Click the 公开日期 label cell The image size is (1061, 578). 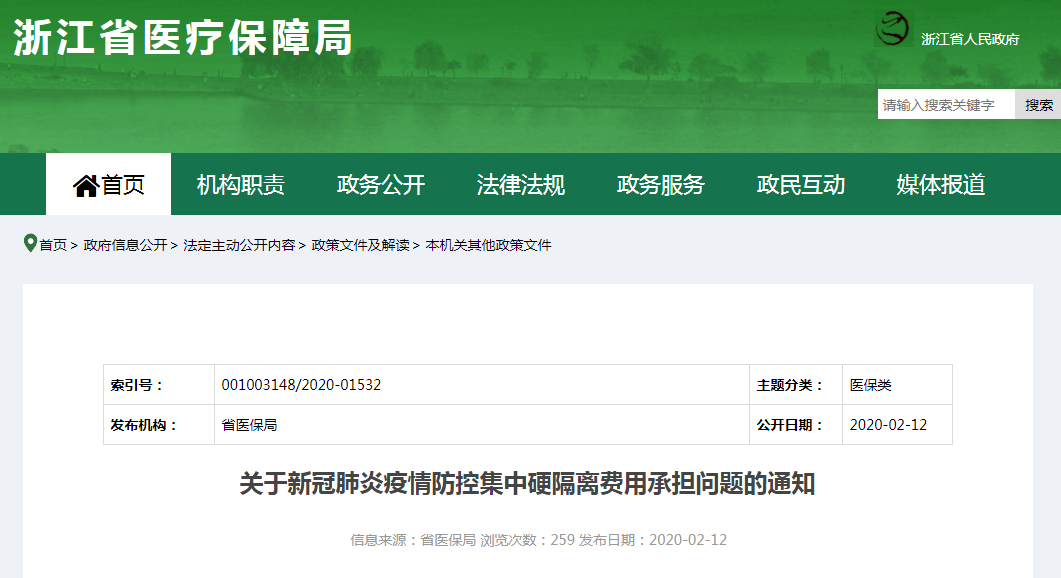click(796, 424)
